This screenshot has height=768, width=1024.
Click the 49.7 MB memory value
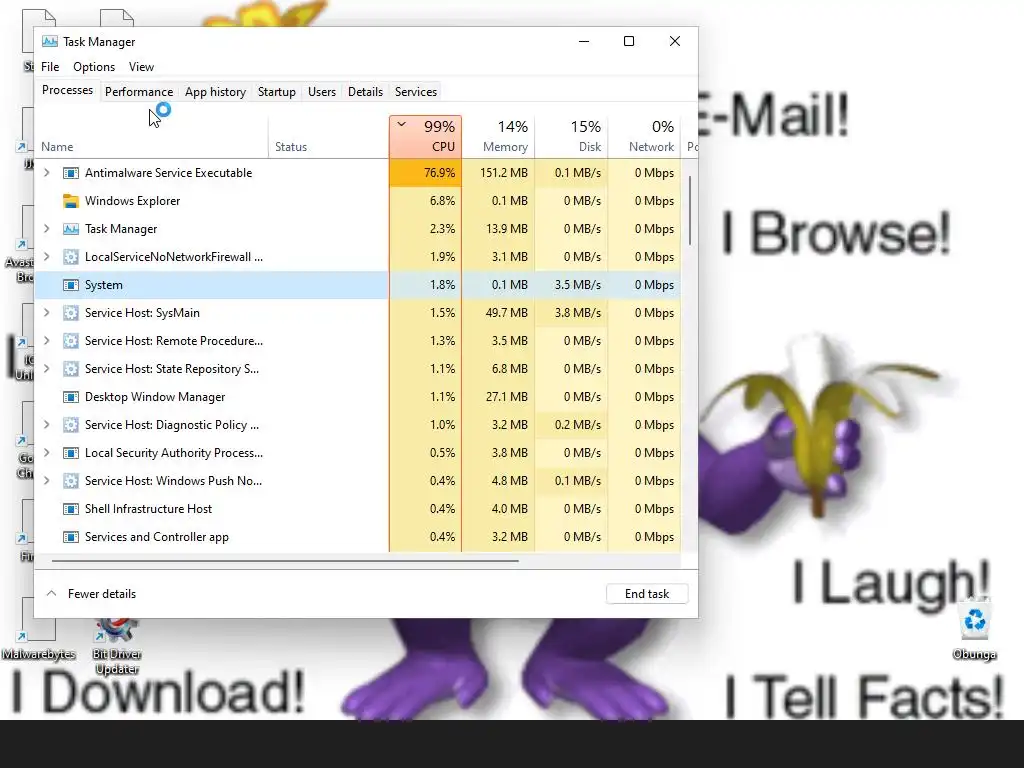(507, 313)
